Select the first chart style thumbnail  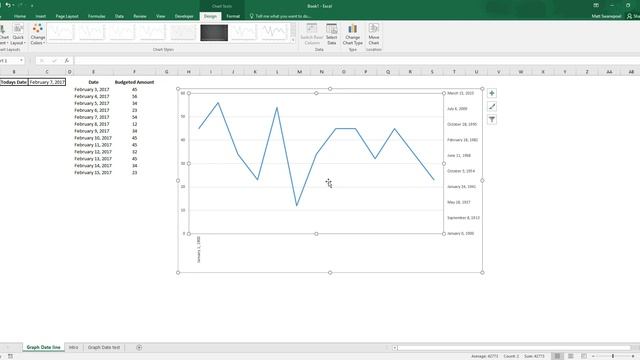point(61,33)
